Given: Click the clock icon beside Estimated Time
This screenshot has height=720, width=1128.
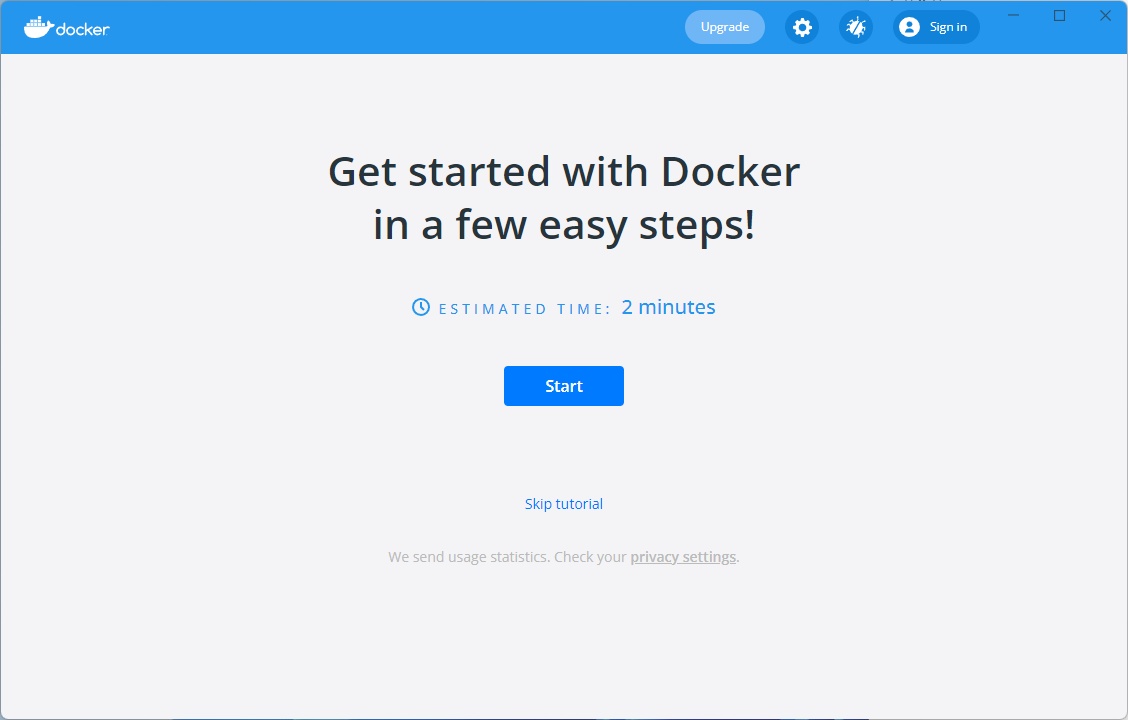Looking at the screenshot, I should pos(421,308).
